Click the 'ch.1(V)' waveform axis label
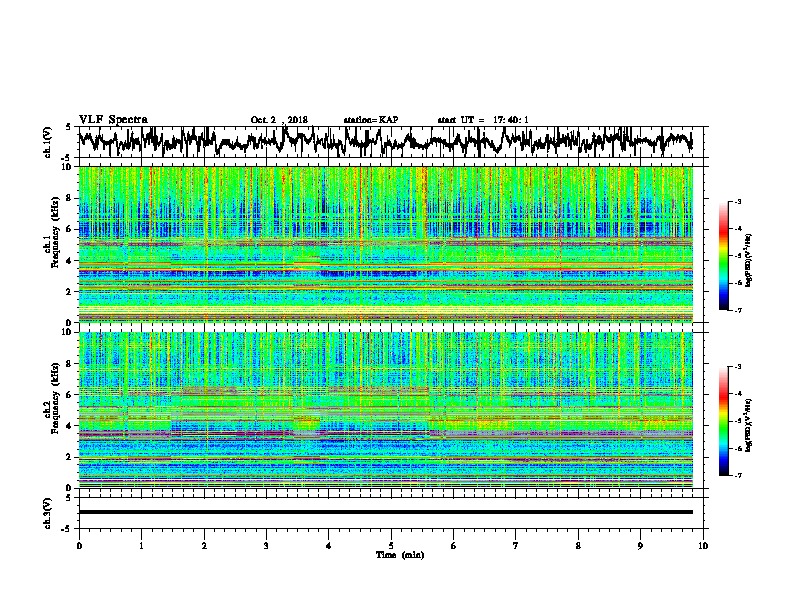Viewport: 792px width, 612px height. pyautogui.click(x=48, y=142)
